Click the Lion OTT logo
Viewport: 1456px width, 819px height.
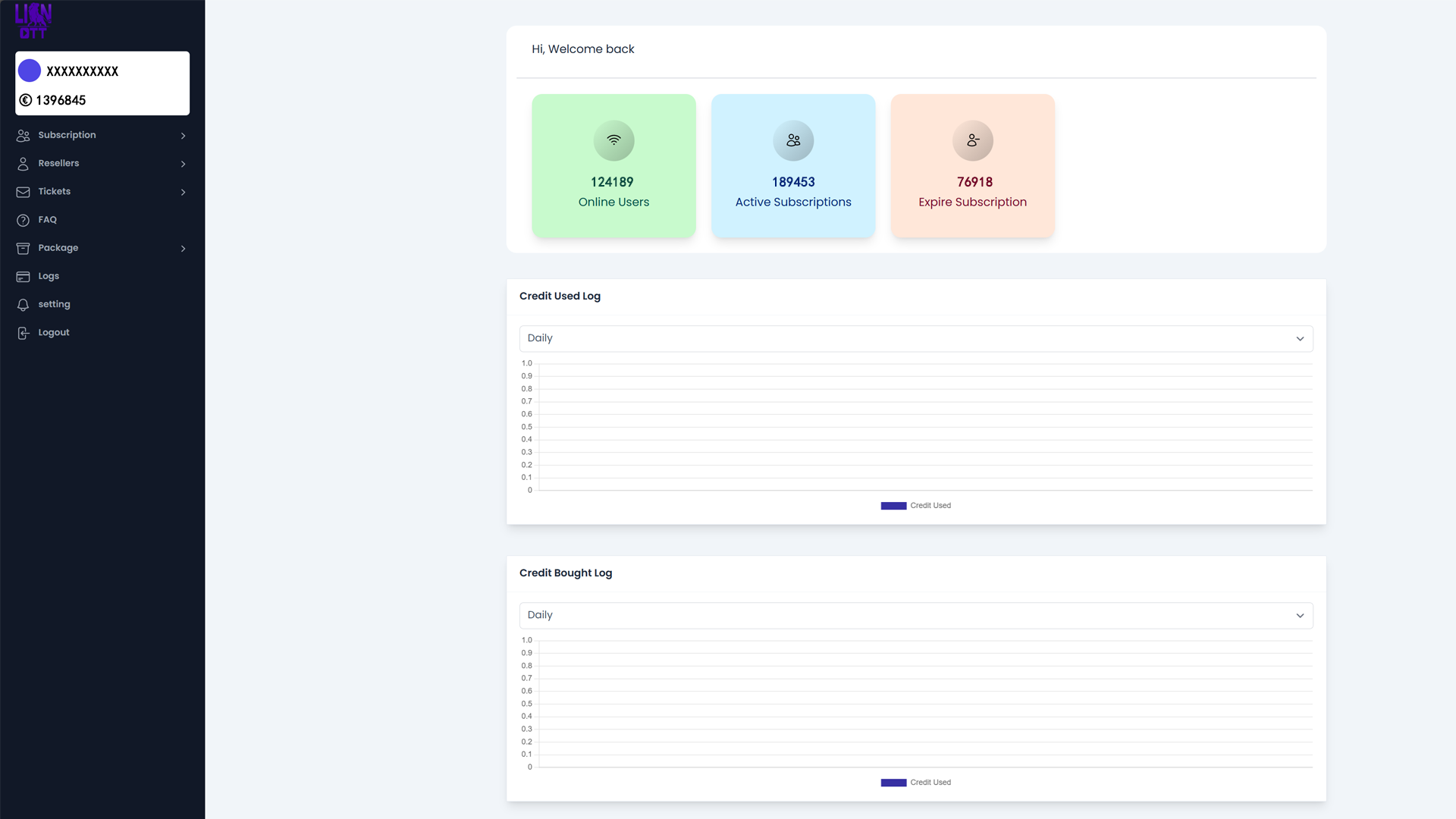click(x=33, y=20)
